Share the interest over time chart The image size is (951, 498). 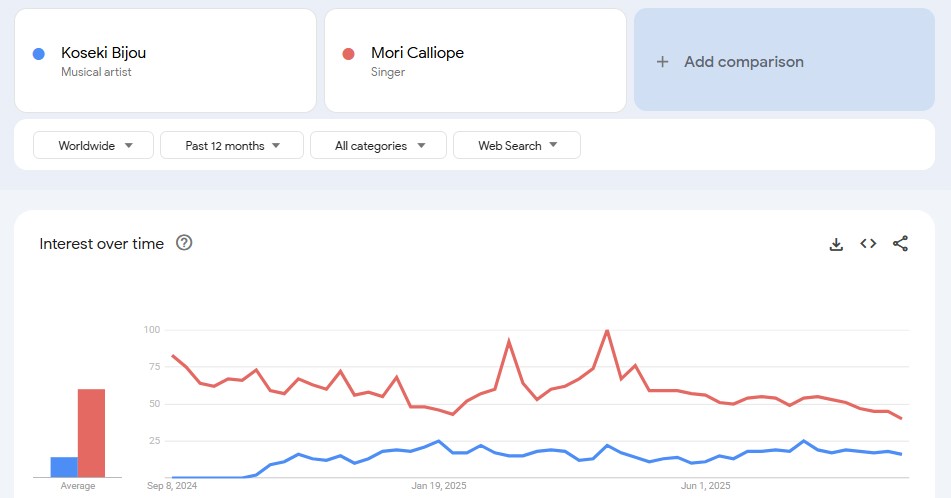tap(900, 244)
